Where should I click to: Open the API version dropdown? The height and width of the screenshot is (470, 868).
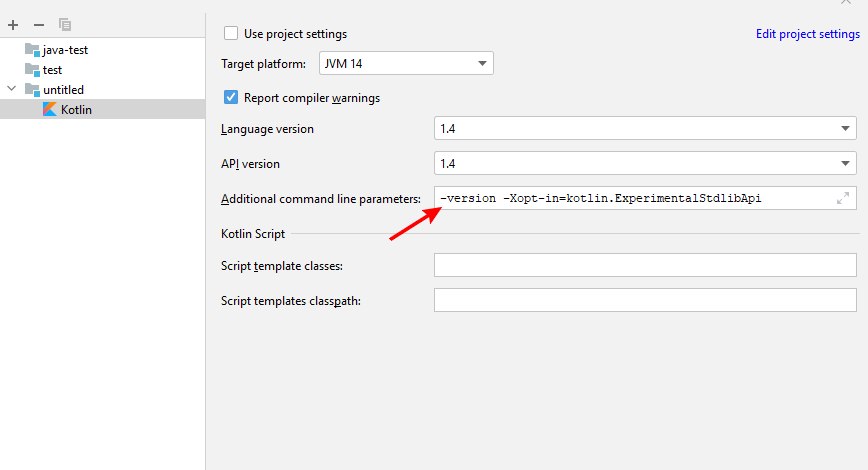click(x=645, y=163)
